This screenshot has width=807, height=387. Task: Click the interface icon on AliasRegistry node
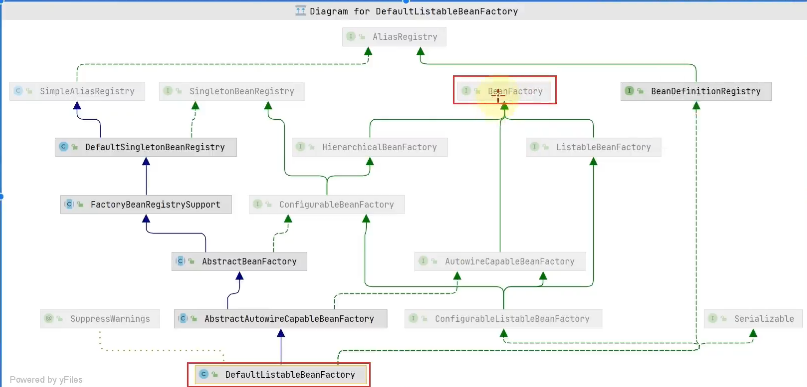coord(351,37)
